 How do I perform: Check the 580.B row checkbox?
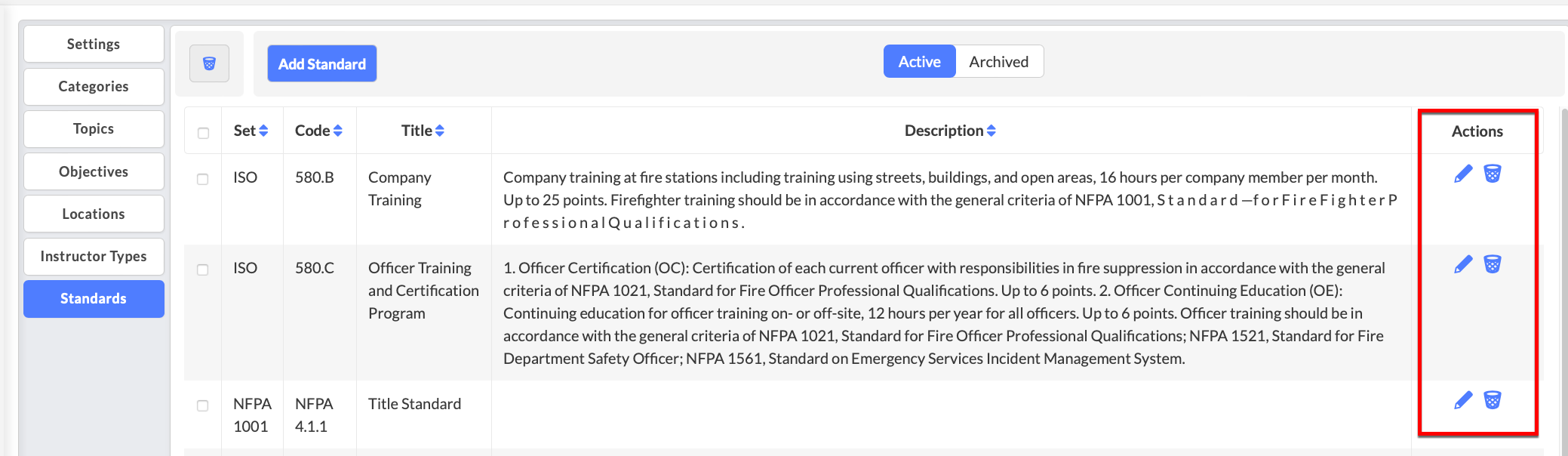[203, 179]
